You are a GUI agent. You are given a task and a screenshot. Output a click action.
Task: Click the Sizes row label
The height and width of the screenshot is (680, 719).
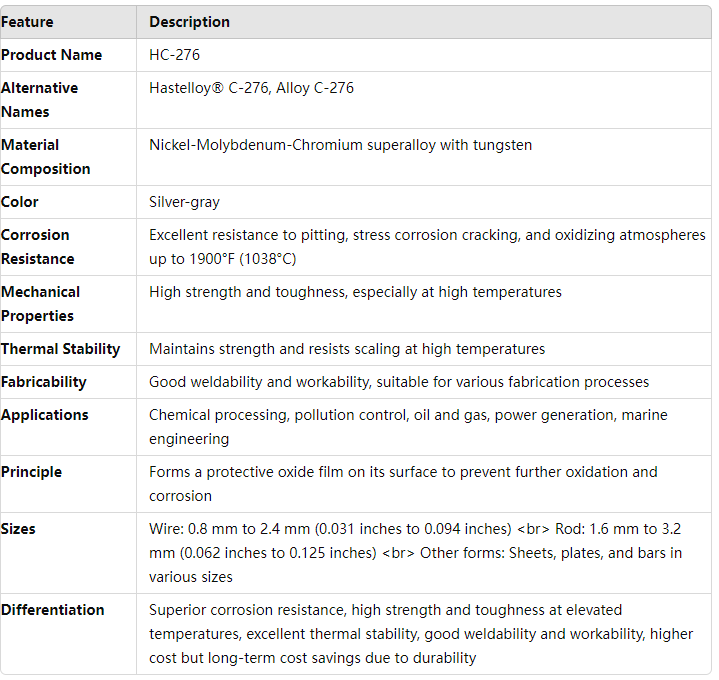point(19,529)
